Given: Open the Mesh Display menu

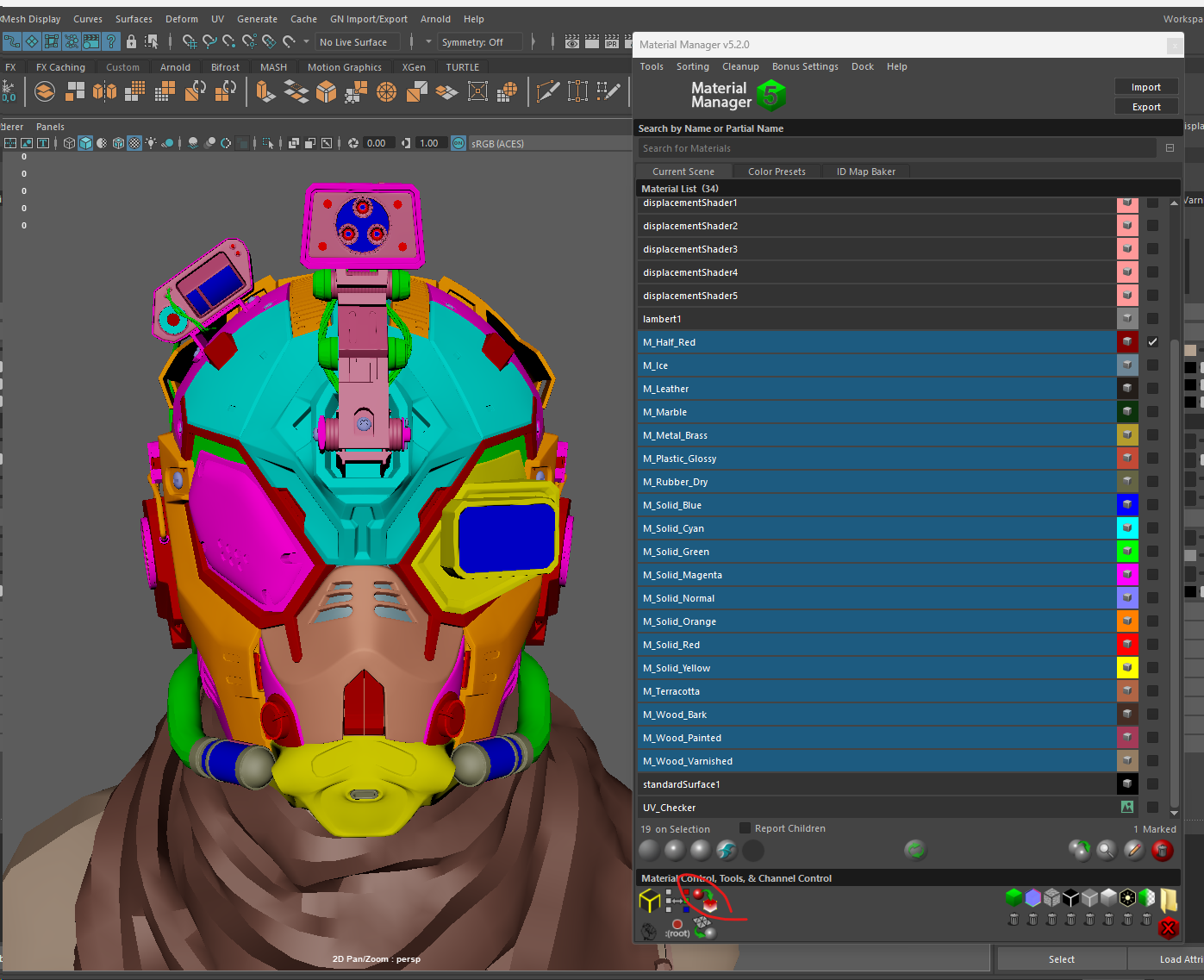Looking at the screenshot, I should pyautogui.click(x=31, y=19).
